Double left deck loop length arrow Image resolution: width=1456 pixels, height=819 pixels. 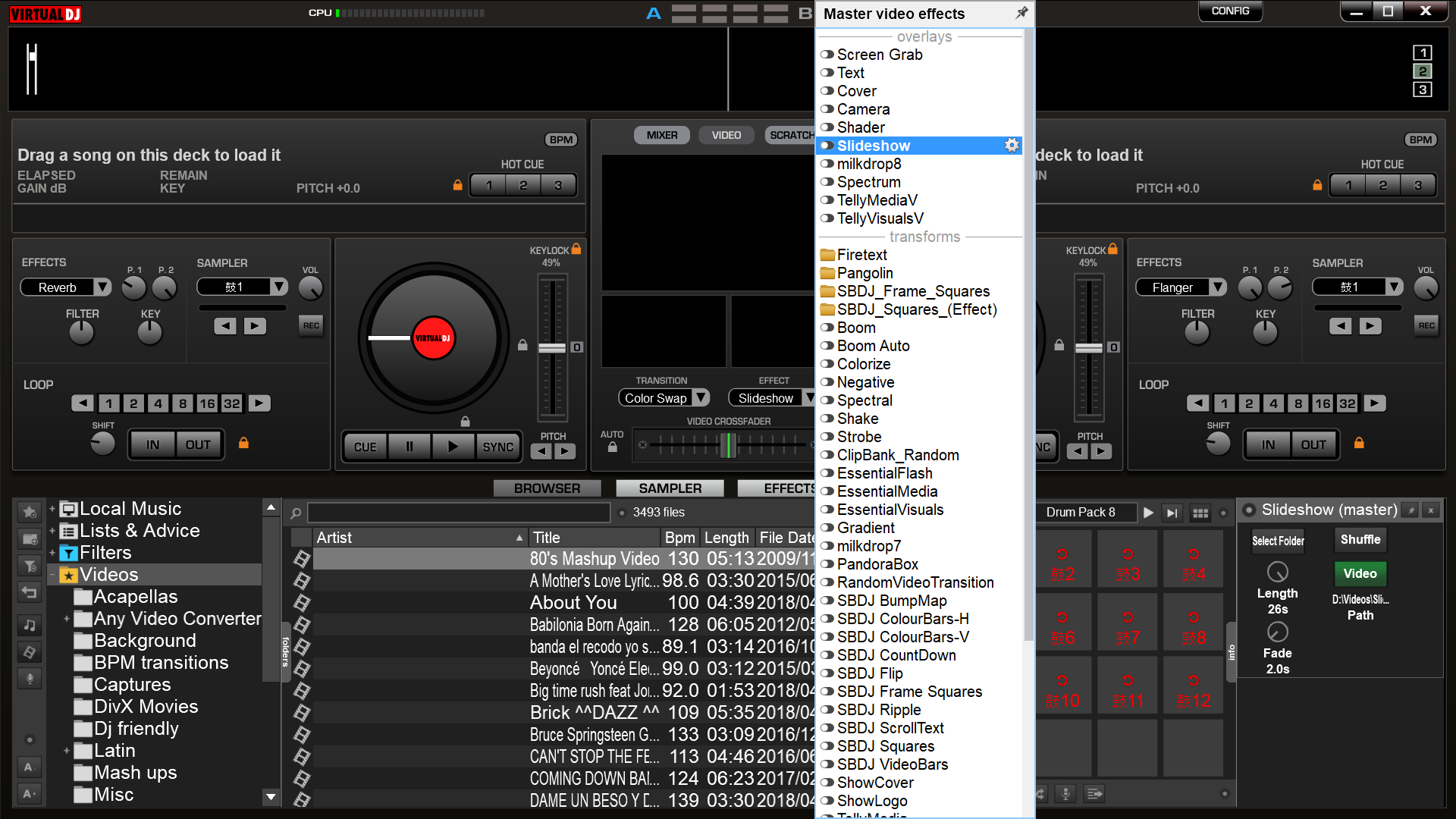click(x=259, y=403)
